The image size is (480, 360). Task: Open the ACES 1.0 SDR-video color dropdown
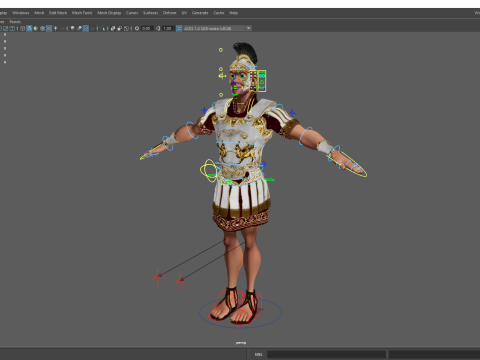tap(217, 28)
